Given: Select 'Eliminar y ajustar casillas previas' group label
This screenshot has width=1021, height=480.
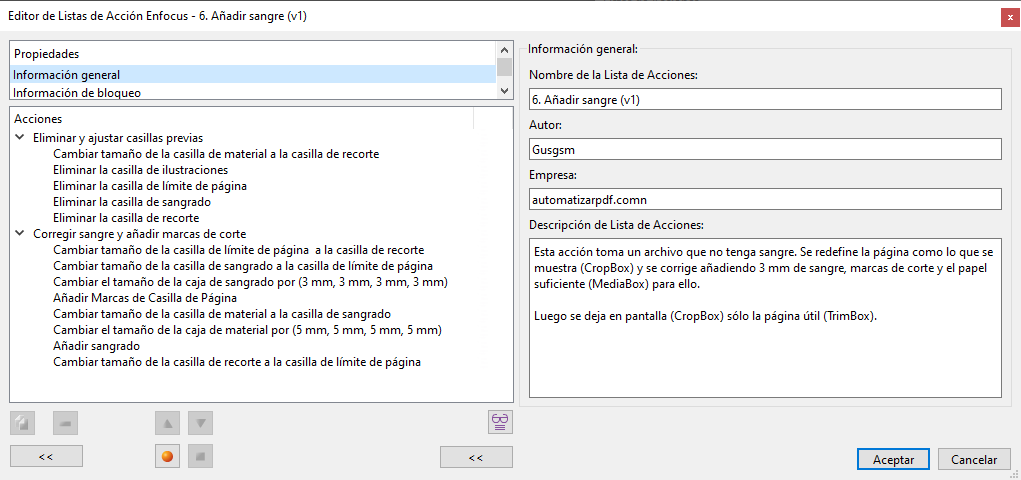Looking at the screenshot, I should click(x=119, y=138).
